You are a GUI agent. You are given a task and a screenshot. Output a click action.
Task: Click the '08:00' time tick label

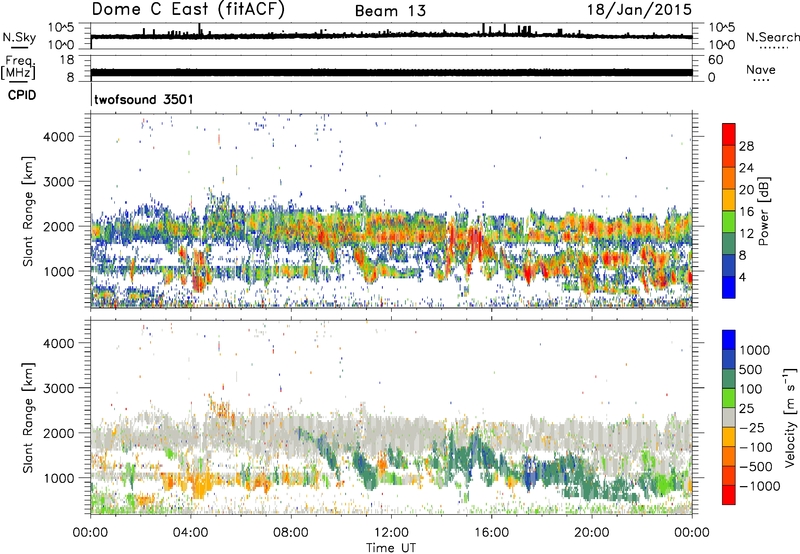[290, 533]
